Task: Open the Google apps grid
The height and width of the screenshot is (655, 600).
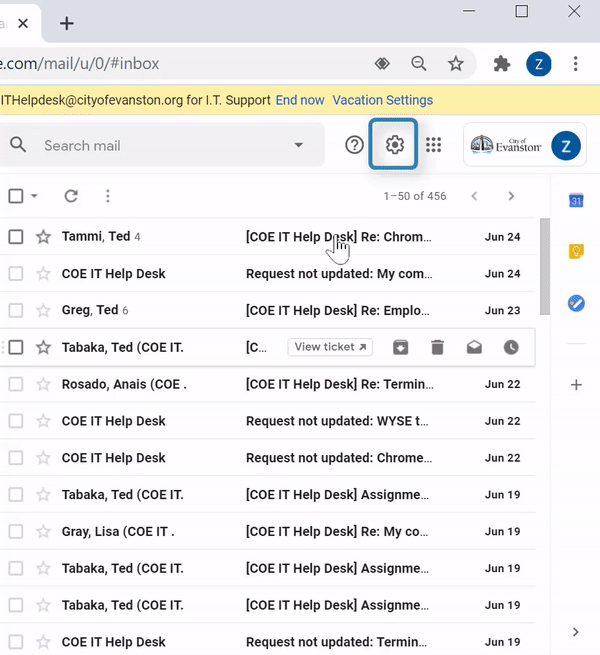Action: point(433,145)
